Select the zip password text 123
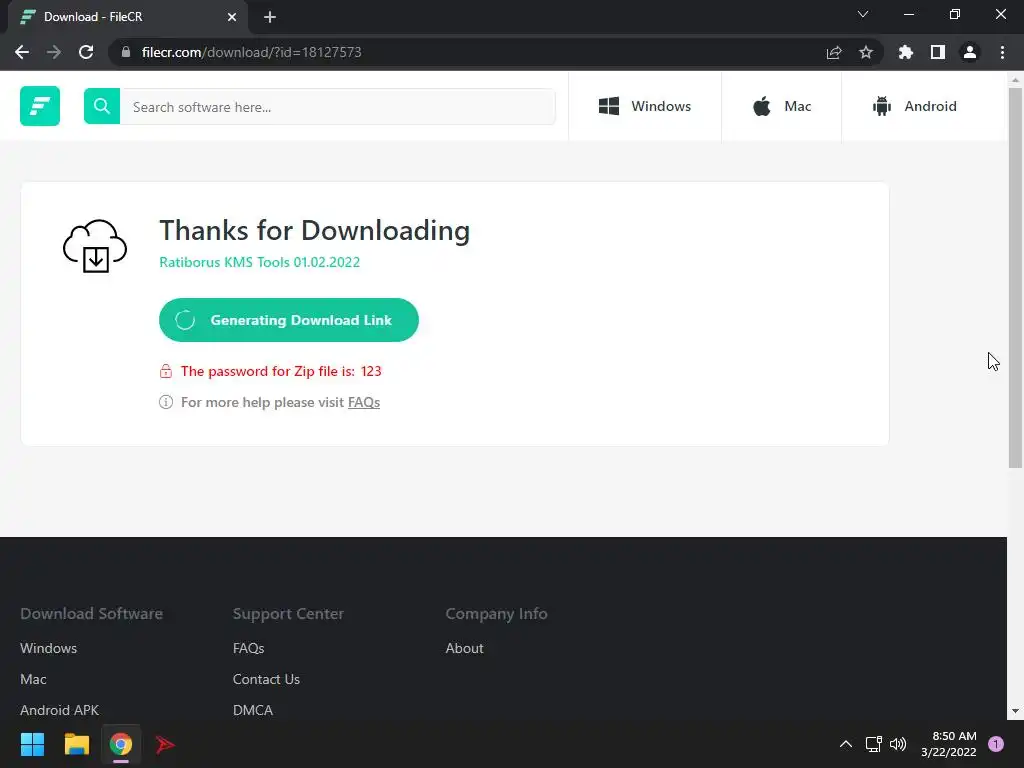Screen dimensions: 1024x768 click(x=371, y=371)
